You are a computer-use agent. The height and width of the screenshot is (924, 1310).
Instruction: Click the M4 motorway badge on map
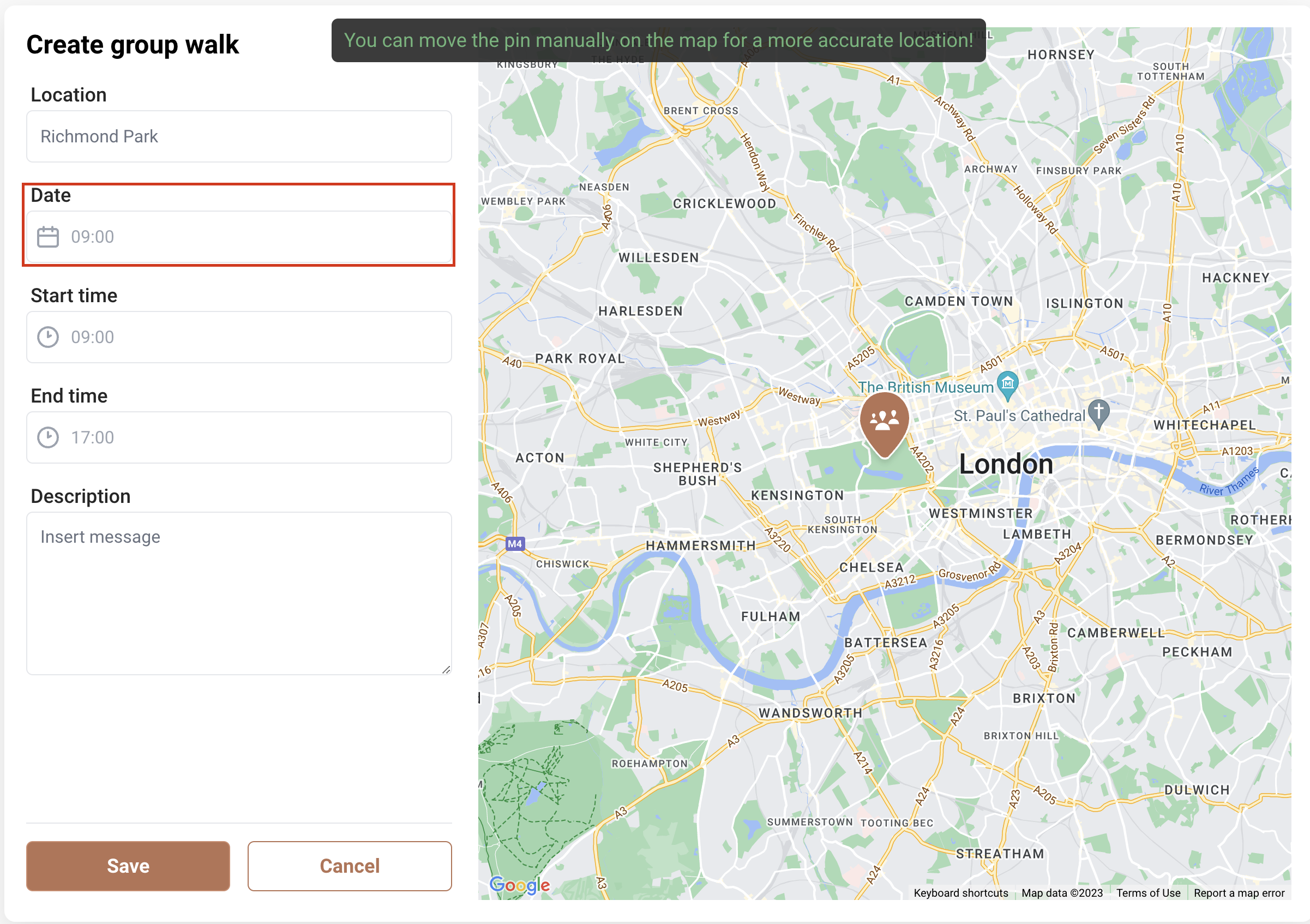(x=515, y=544)
